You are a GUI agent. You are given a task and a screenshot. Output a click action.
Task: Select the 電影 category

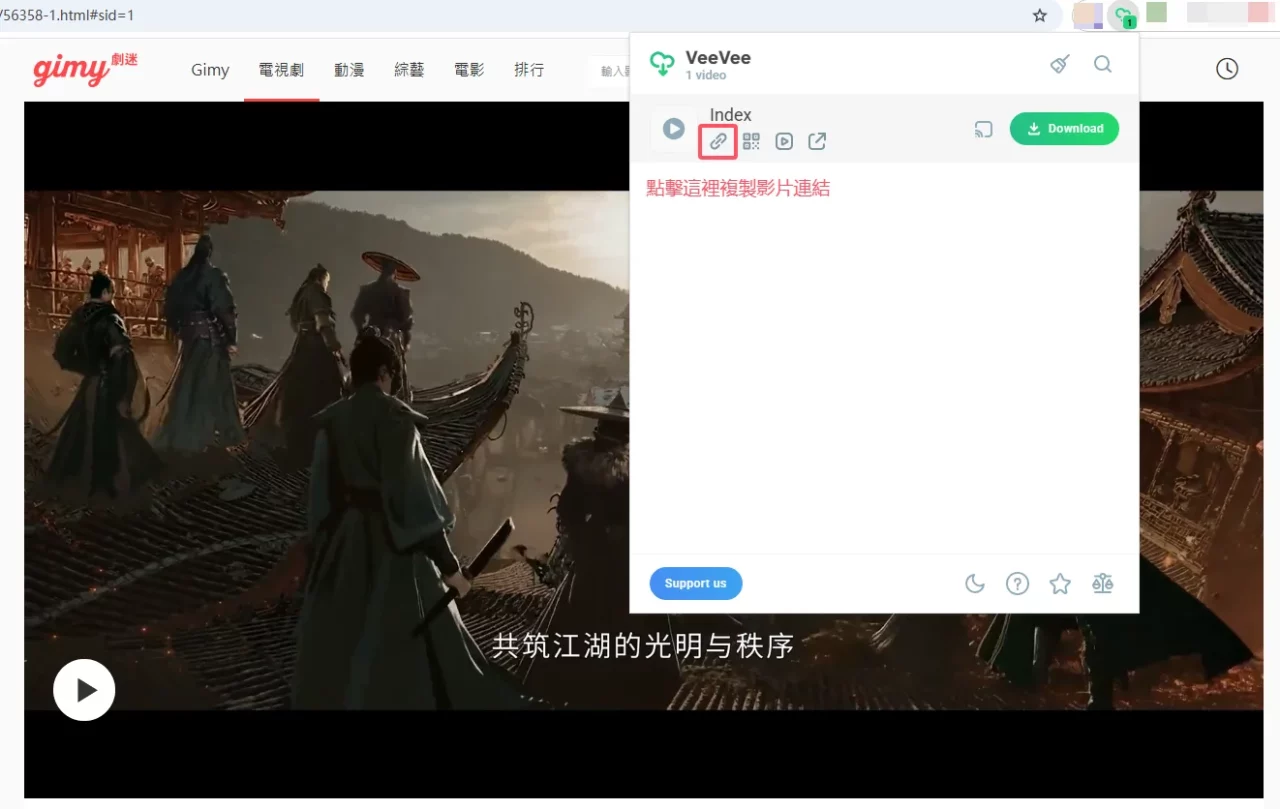[468, 69]
